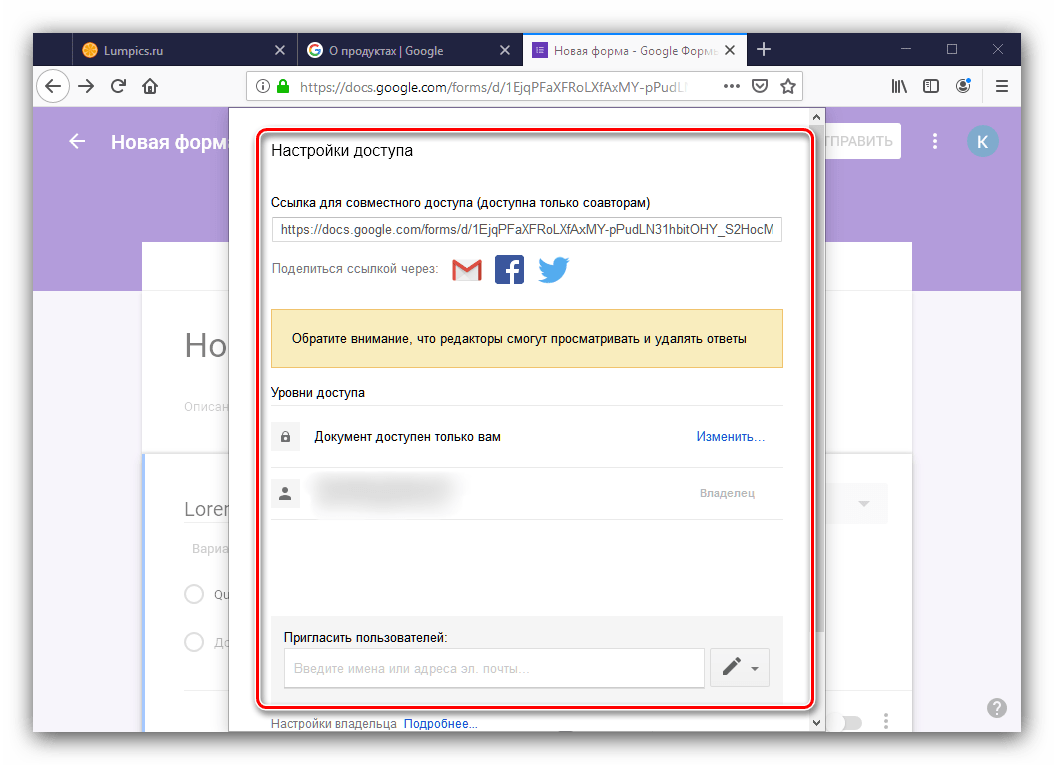Share link via Facebook icon
This screenshot has width=1054, height=765.
pos(509,270)
